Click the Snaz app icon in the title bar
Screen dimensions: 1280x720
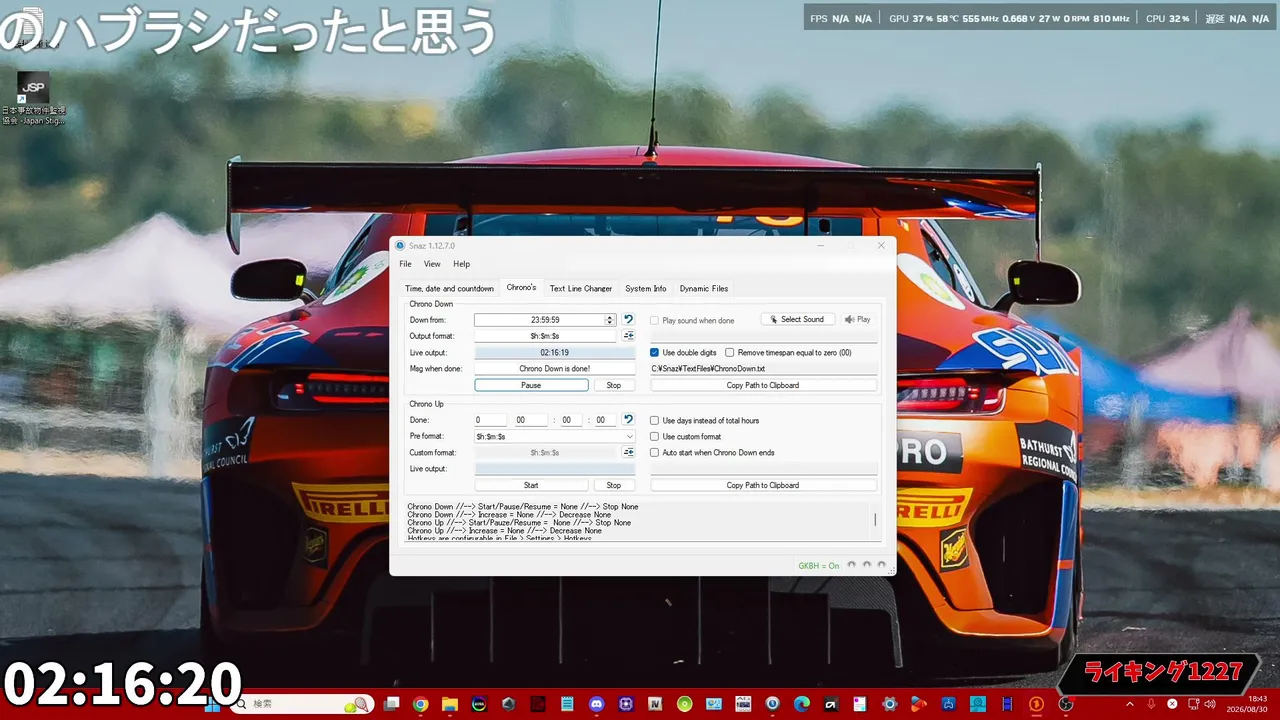400,246
